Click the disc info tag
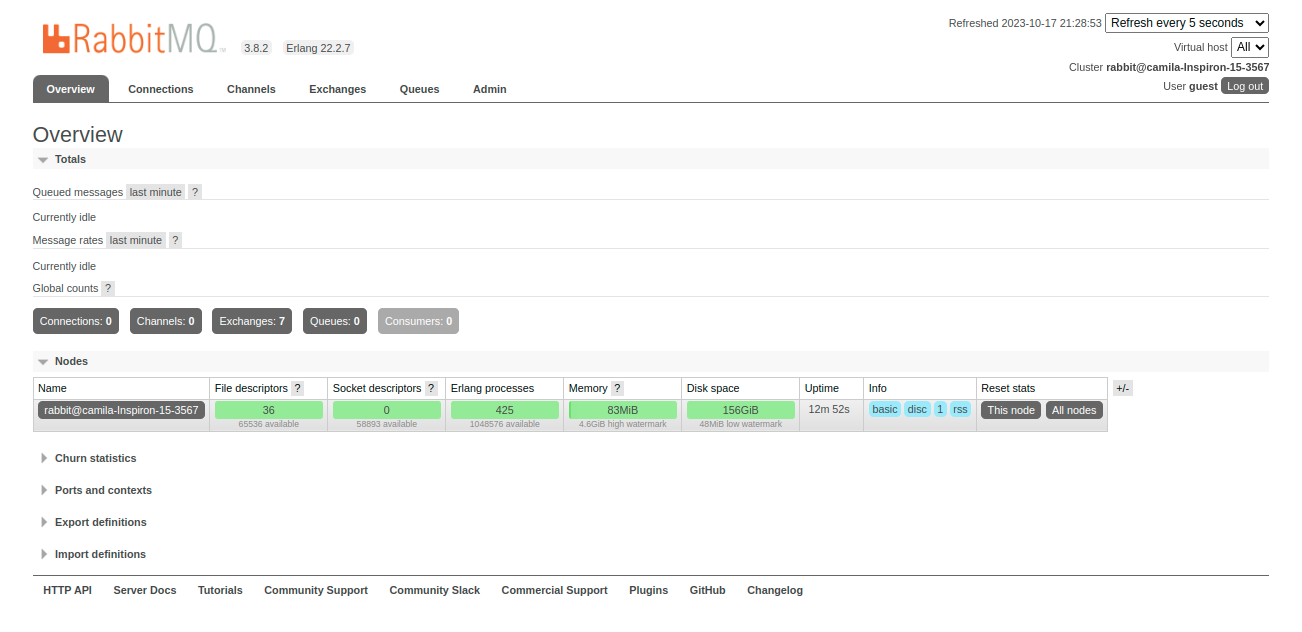The image size is (1302, 632). click(x=917, y=409)
